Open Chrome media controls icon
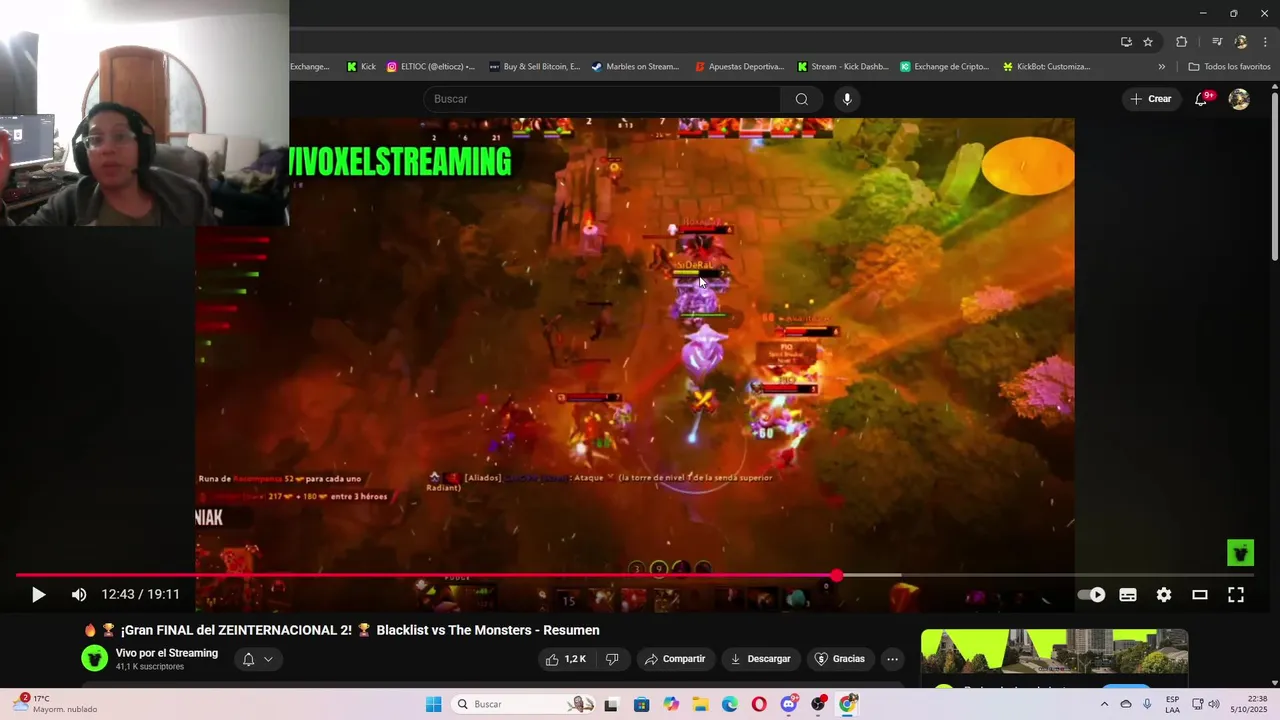1280x720 pixels. point(1217,42)
